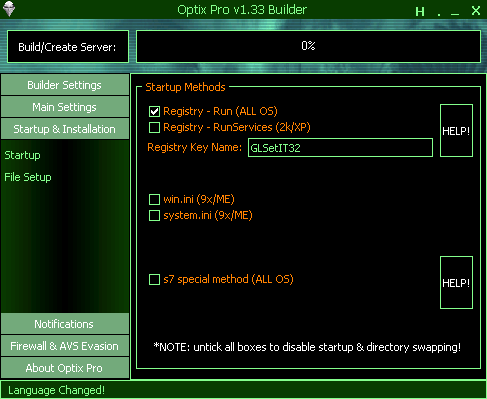The width and height of the screenshot is (487, 399).
Task: Open About Optix Pro page
Action: click(65, 368)
